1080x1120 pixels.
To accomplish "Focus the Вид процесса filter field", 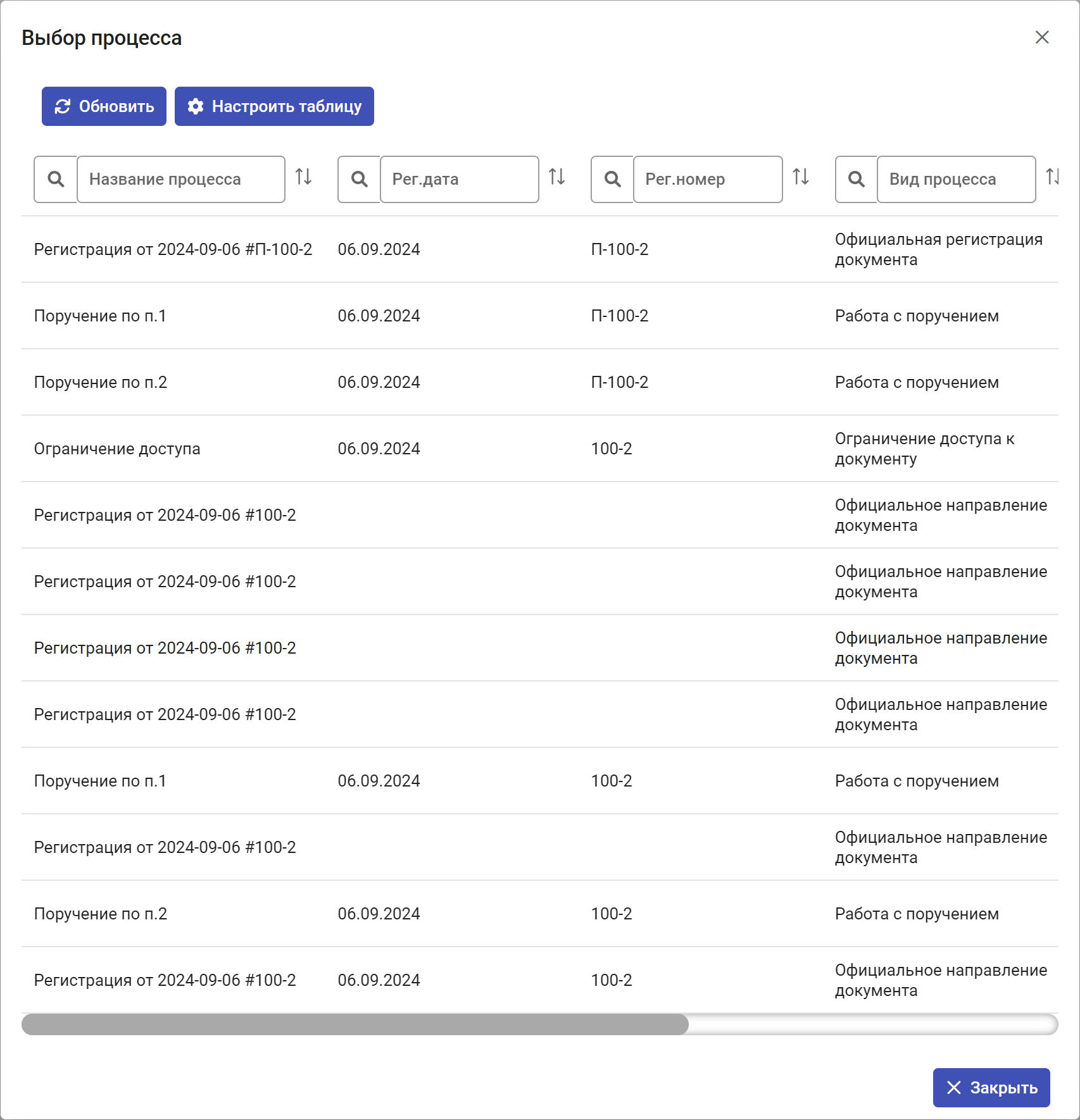I will click(956, 179).
